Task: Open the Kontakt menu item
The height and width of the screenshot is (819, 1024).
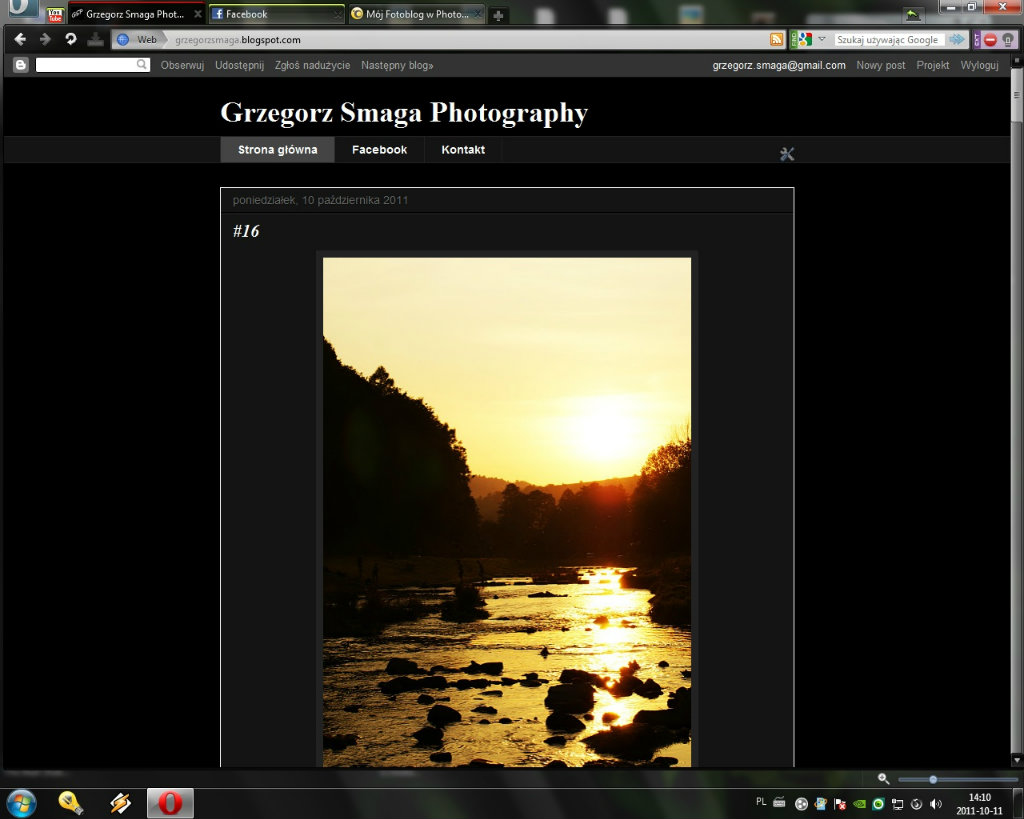Action: tap(463, 150)
